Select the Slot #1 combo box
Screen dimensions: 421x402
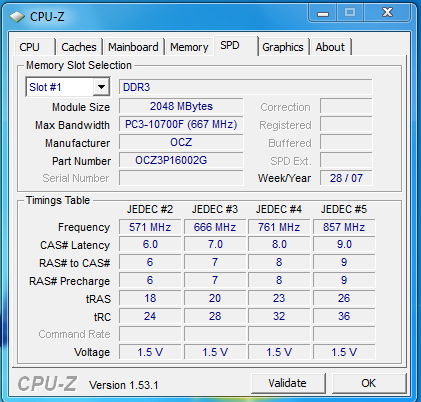tap(68, 87)
